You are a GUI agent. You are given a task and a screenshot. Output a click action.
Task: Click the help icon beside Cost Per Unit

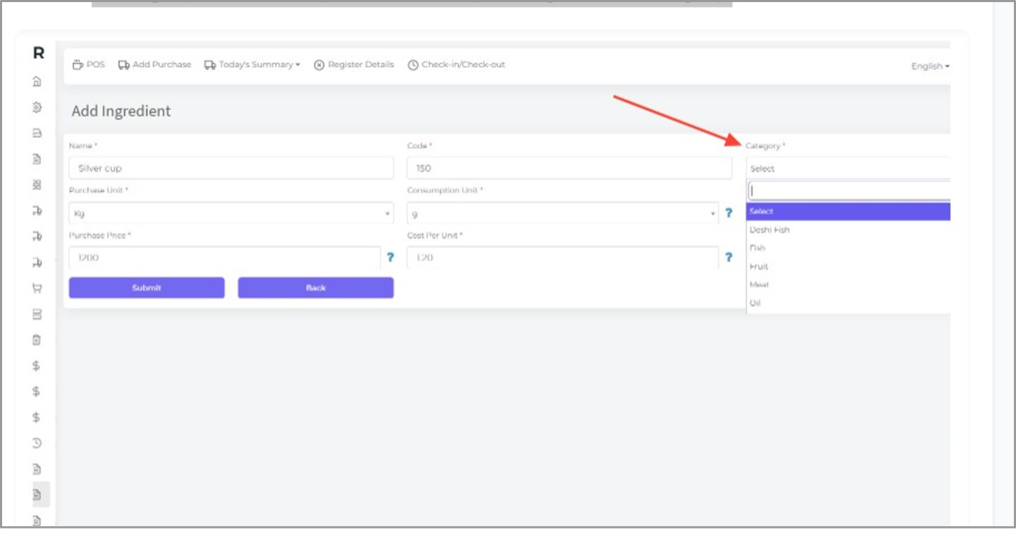pos(729,257)
